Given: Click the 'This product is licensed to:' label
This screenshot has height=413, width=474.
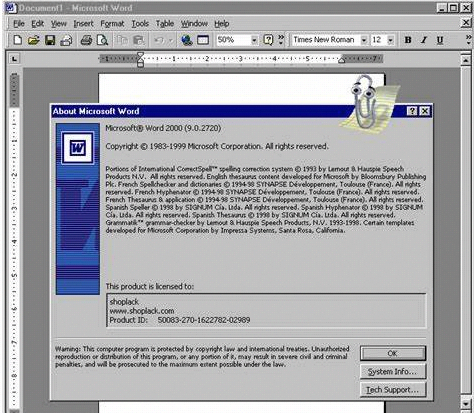Looking at the screenshot, I should pyautogui.click(x=150, y=286).
